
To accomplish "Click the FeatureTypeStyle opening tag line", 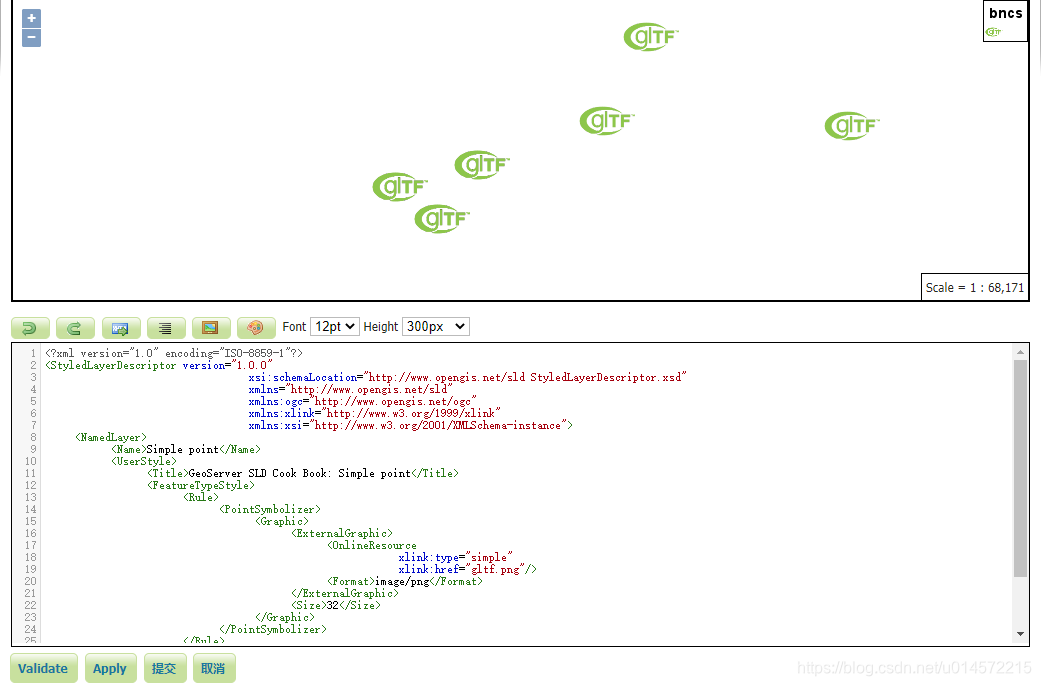I will 201,485.
